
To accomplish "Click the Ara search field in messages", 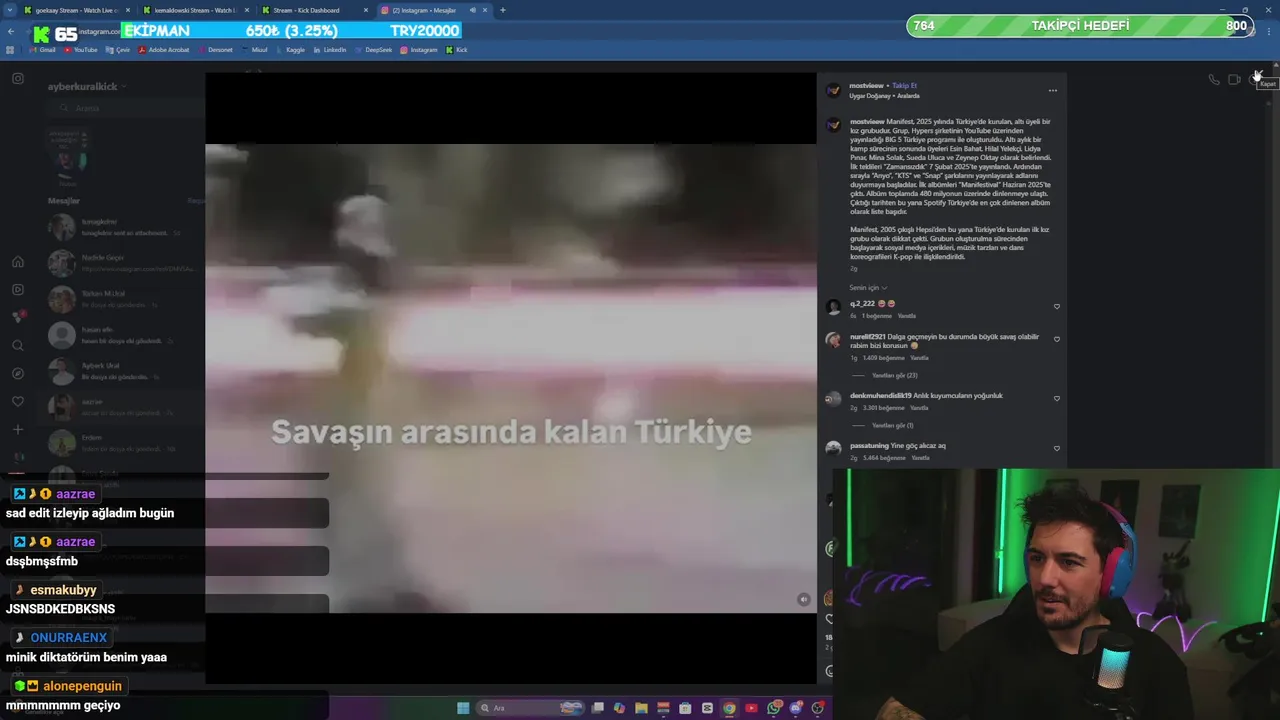I will (125, 108).
